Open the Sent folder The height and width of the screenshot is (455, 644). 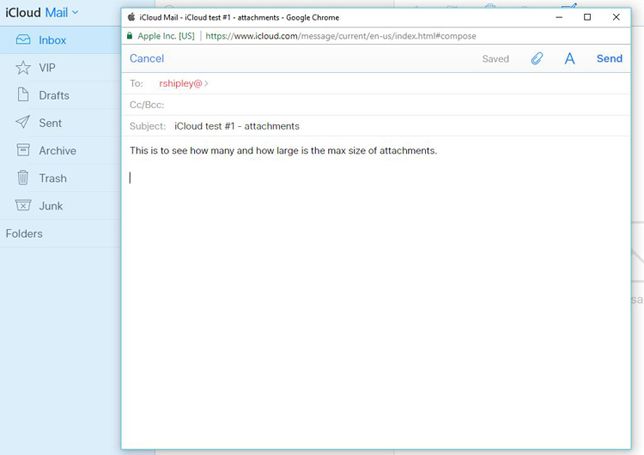(x=60, y=123)
